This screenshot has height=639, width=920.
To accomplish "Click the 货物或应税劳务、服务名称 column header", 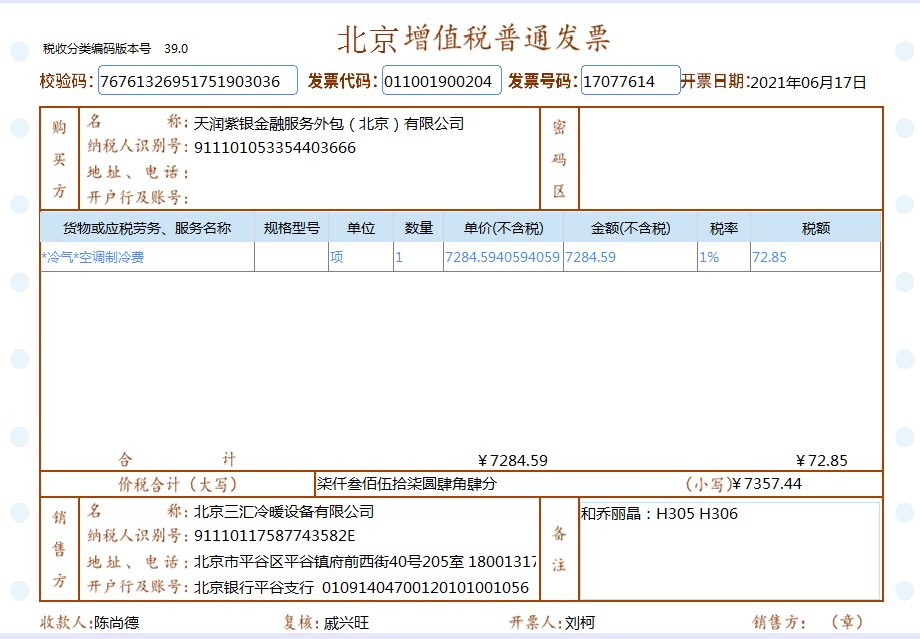I will 147,228.
